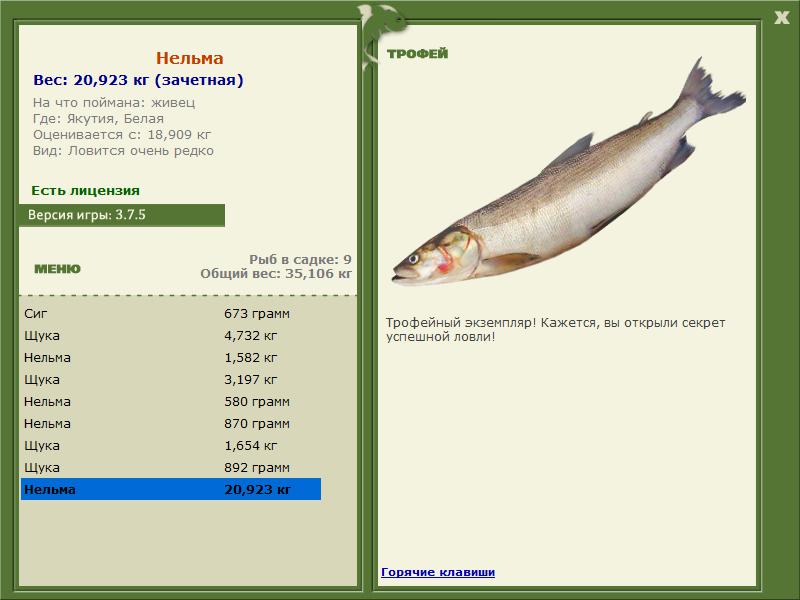Screen dimensions: 800x600
Task: Click the Где: Якутия, Белая line
Action: pos(98,118)
